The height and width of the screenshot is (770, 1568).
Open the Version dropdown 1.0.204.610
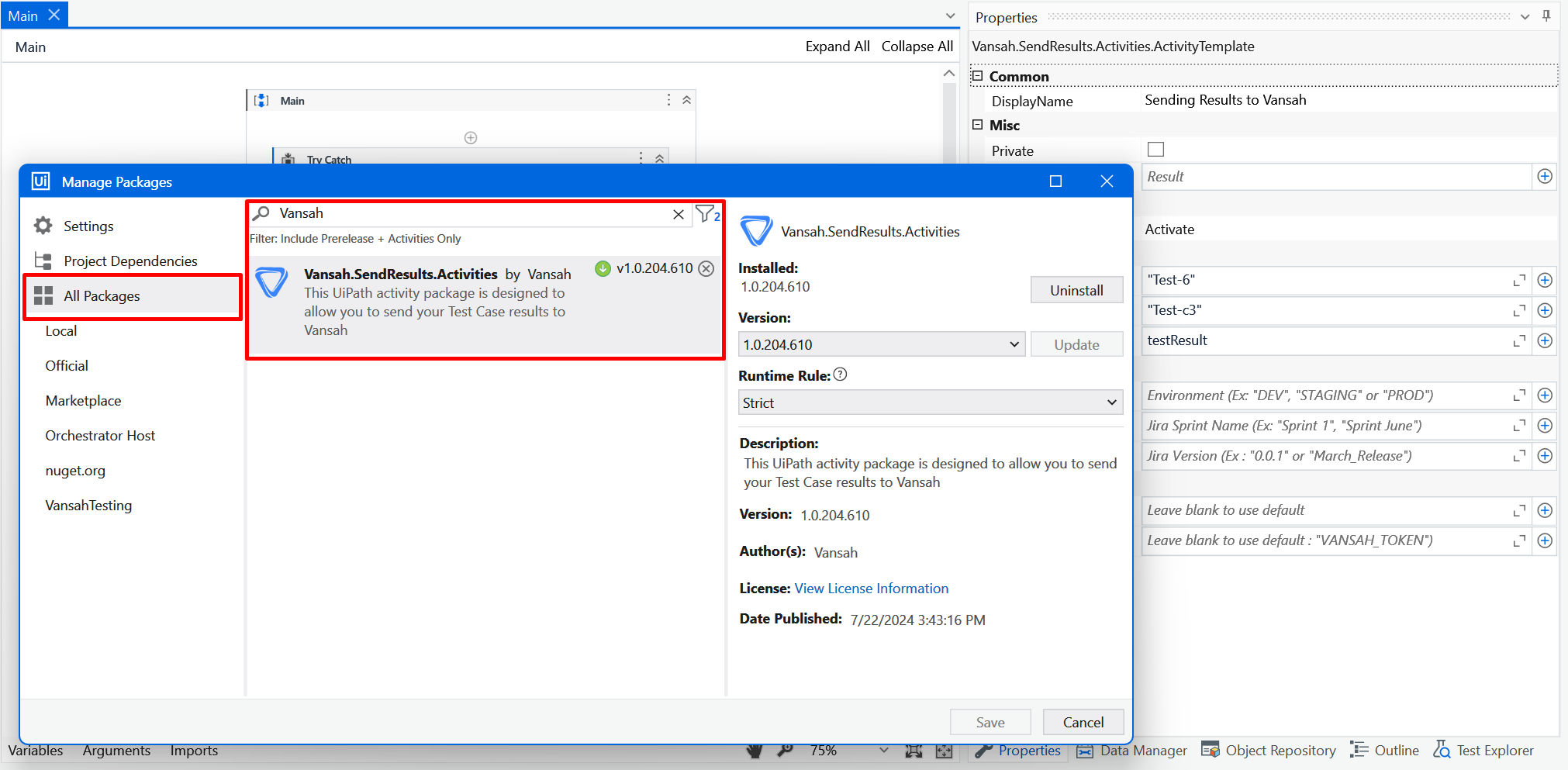[x=882, y=344]
